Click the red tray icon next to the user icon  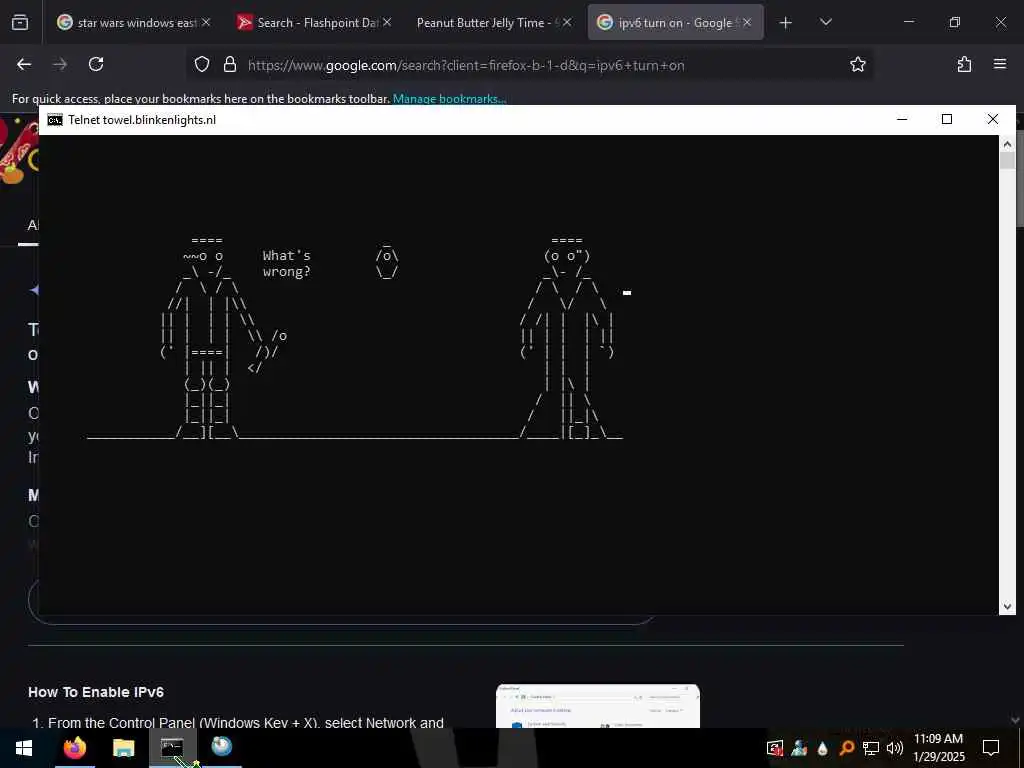(775, 748)
